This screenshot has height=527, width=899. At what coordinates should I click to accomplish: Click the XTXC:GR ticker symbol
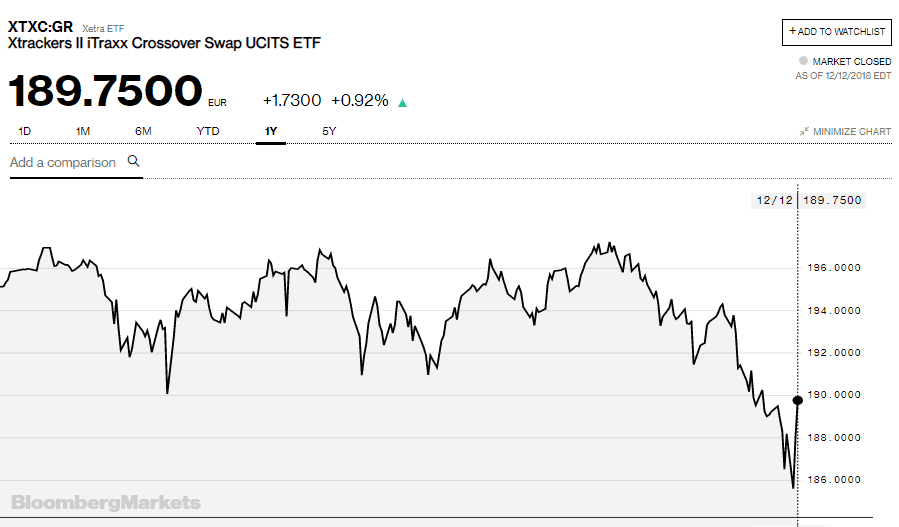(x=41, y=27)
